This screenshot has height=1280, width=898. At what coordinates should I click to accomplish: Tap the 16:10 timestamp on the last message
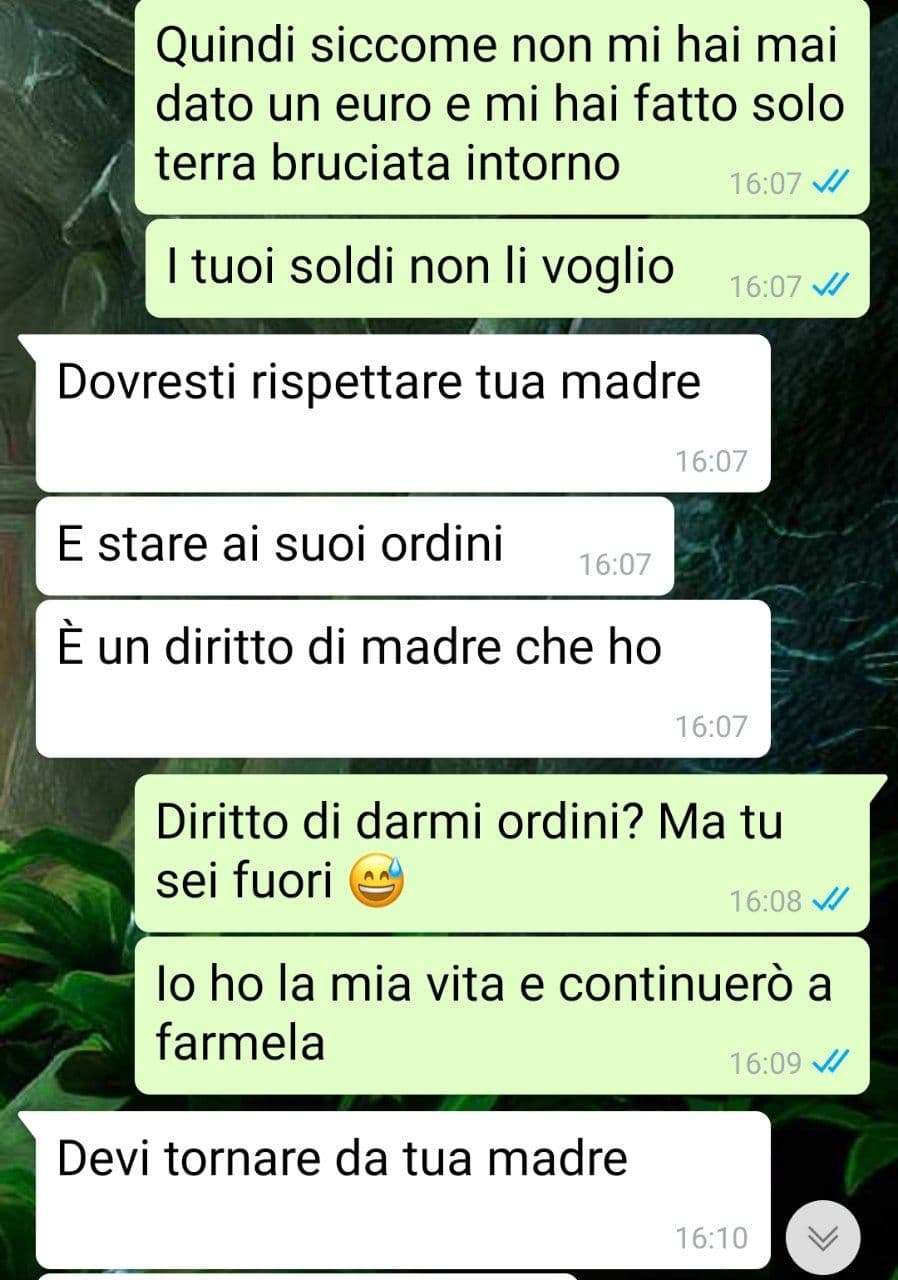711,1238
